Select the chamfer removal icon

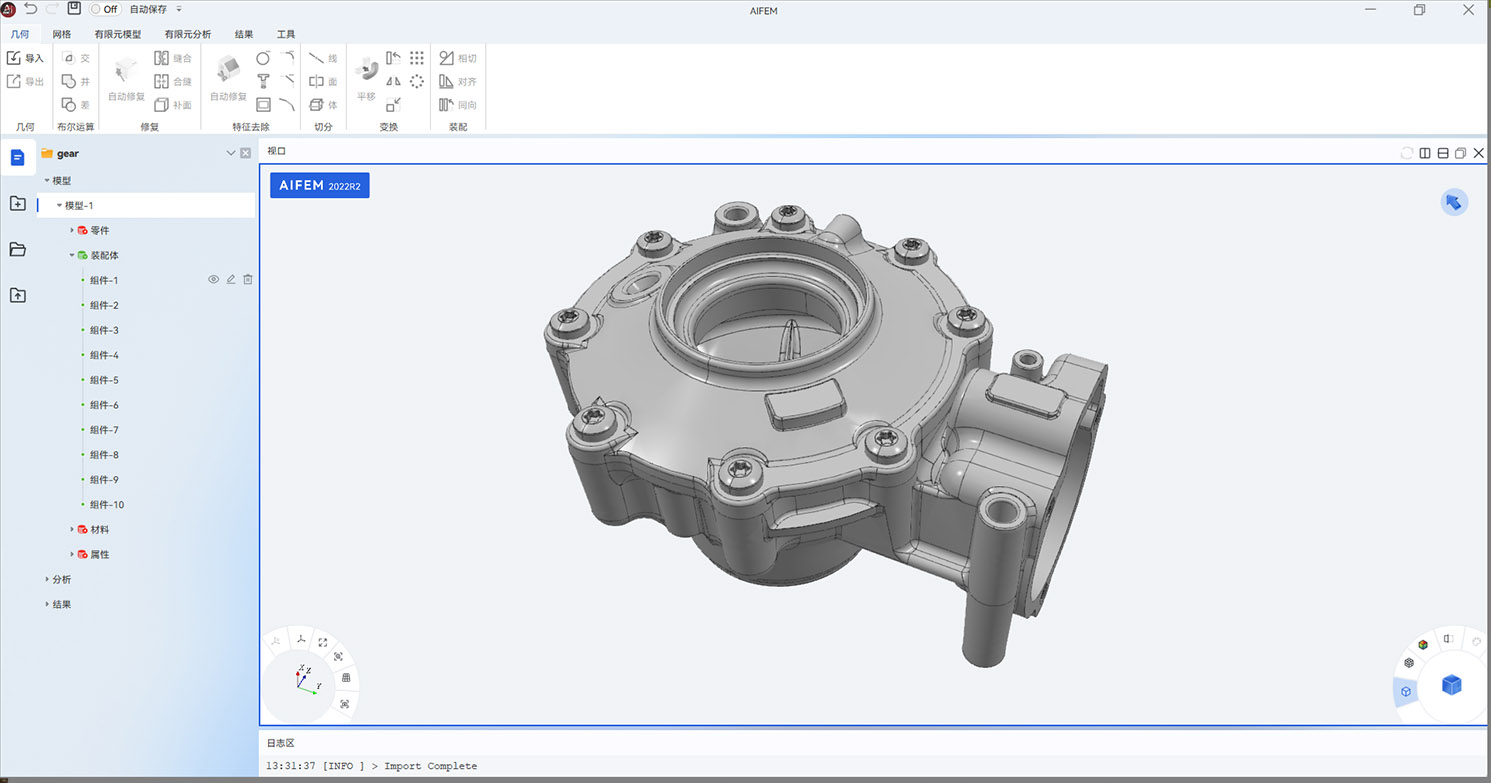(288, 81)
